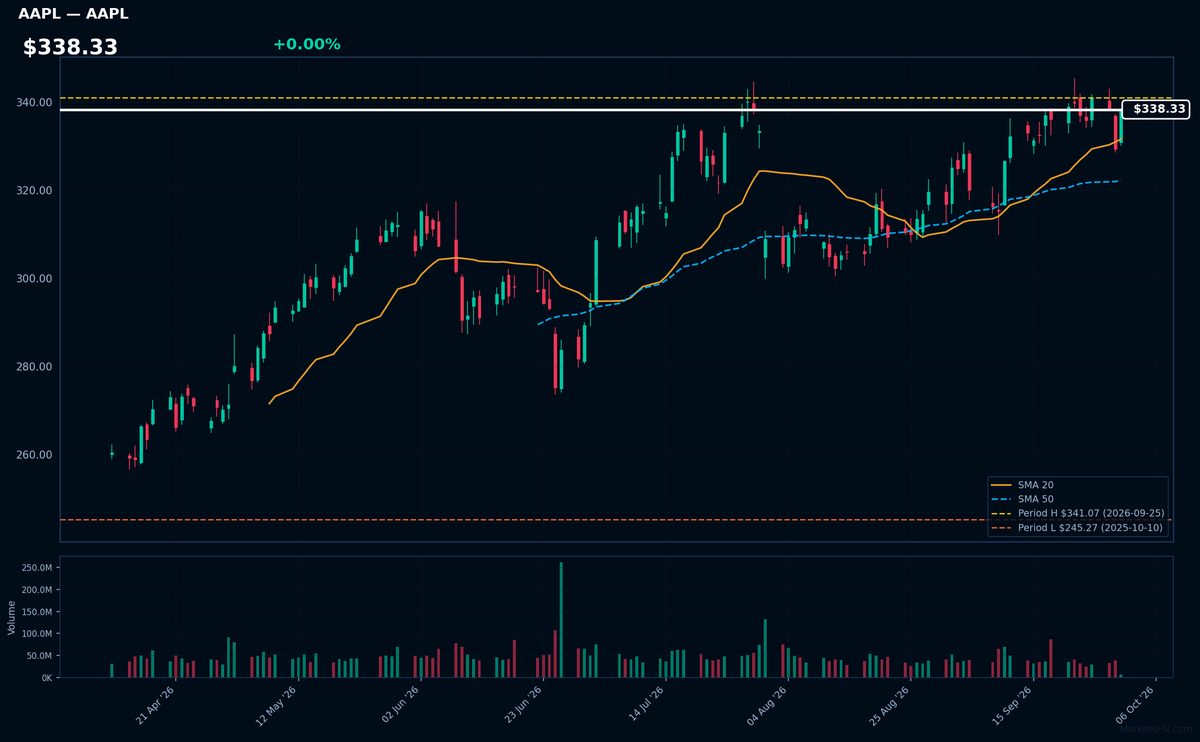1200x742 pixels.
Task: Click the +0.00% change percentage
Action: tap(306, 44)
